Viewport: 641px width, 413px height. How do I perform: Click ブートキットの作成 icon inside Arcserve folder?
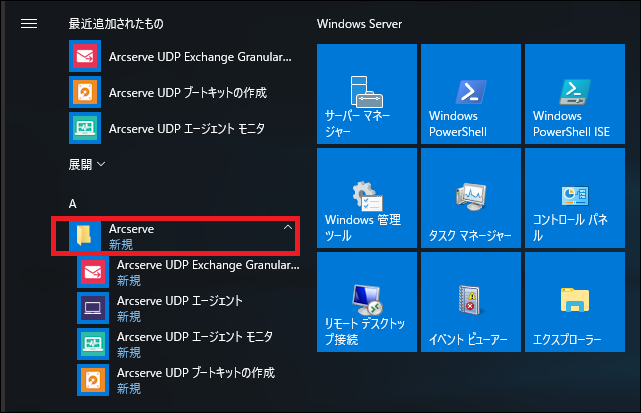[x=93, y=380]
